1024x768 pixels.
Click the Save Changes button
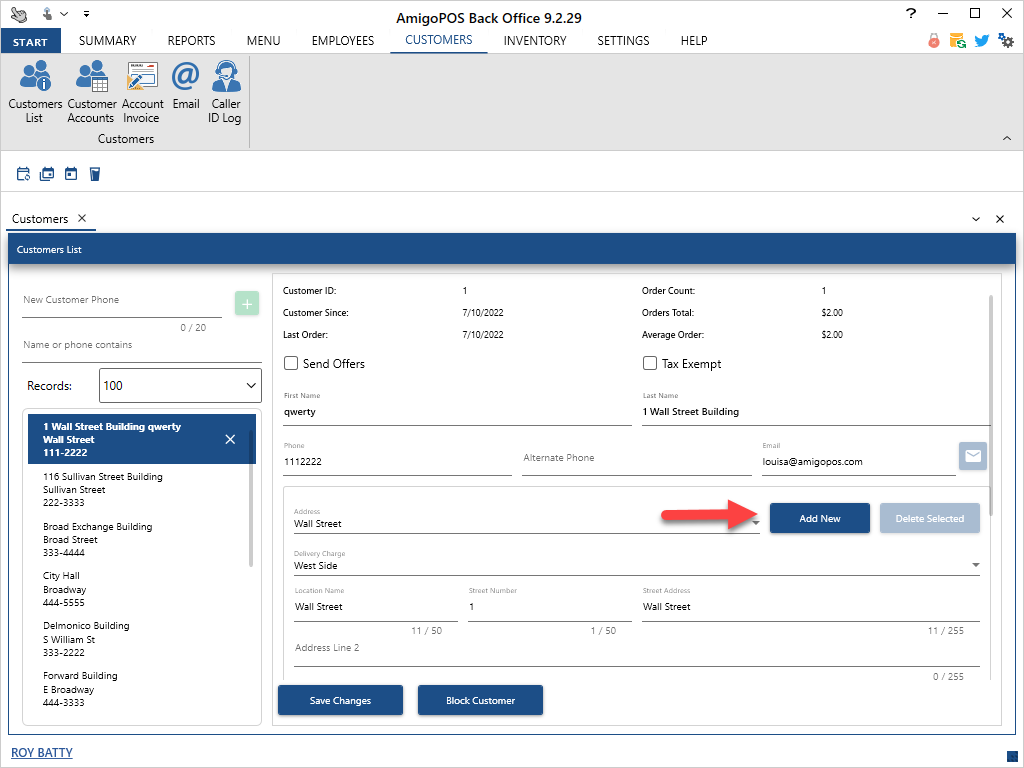[340, 701]
